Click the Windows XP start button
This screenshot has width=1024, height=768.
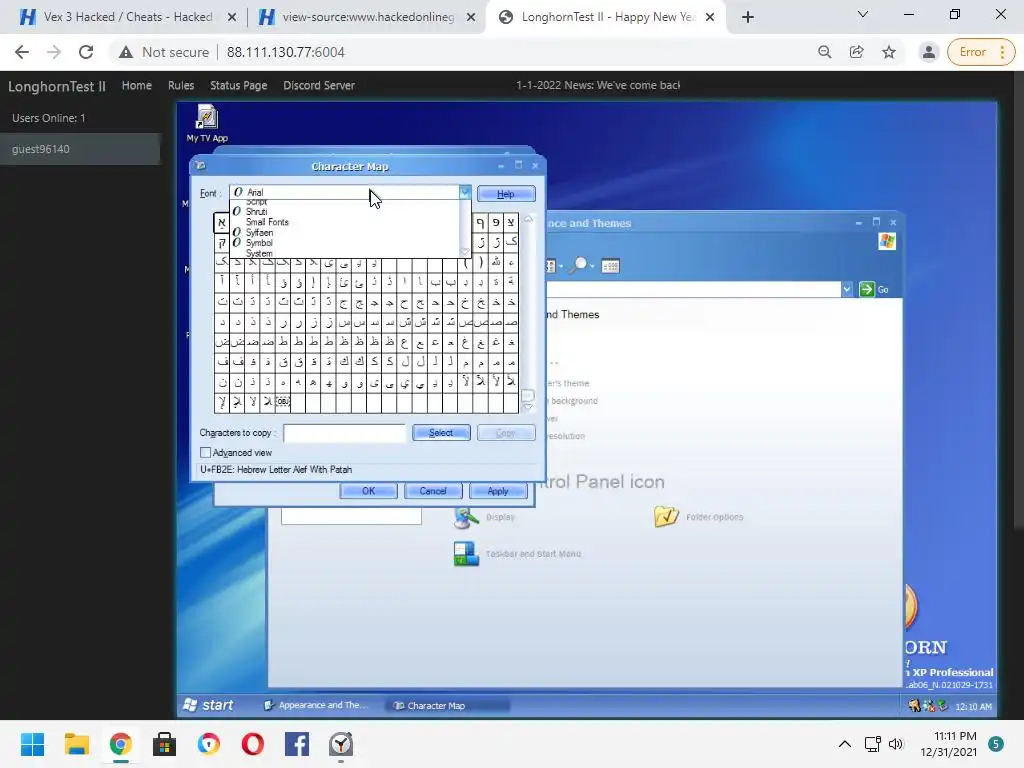[x=209, y=705]
